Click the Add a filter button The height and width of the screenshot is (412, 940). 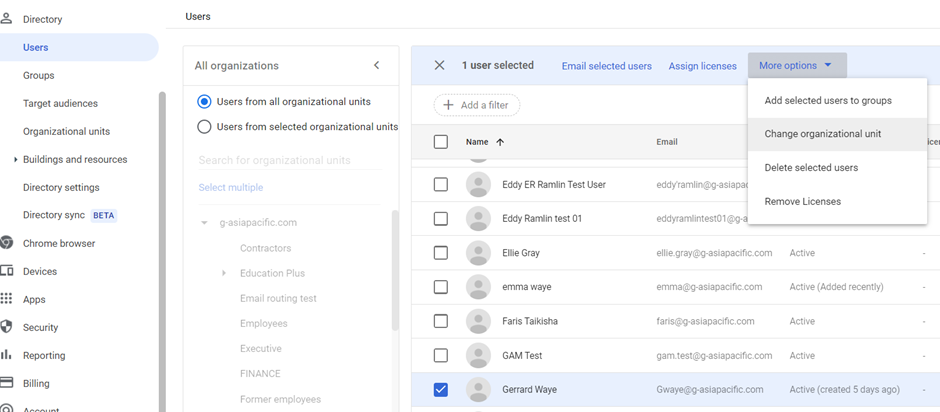coord(477,105)
